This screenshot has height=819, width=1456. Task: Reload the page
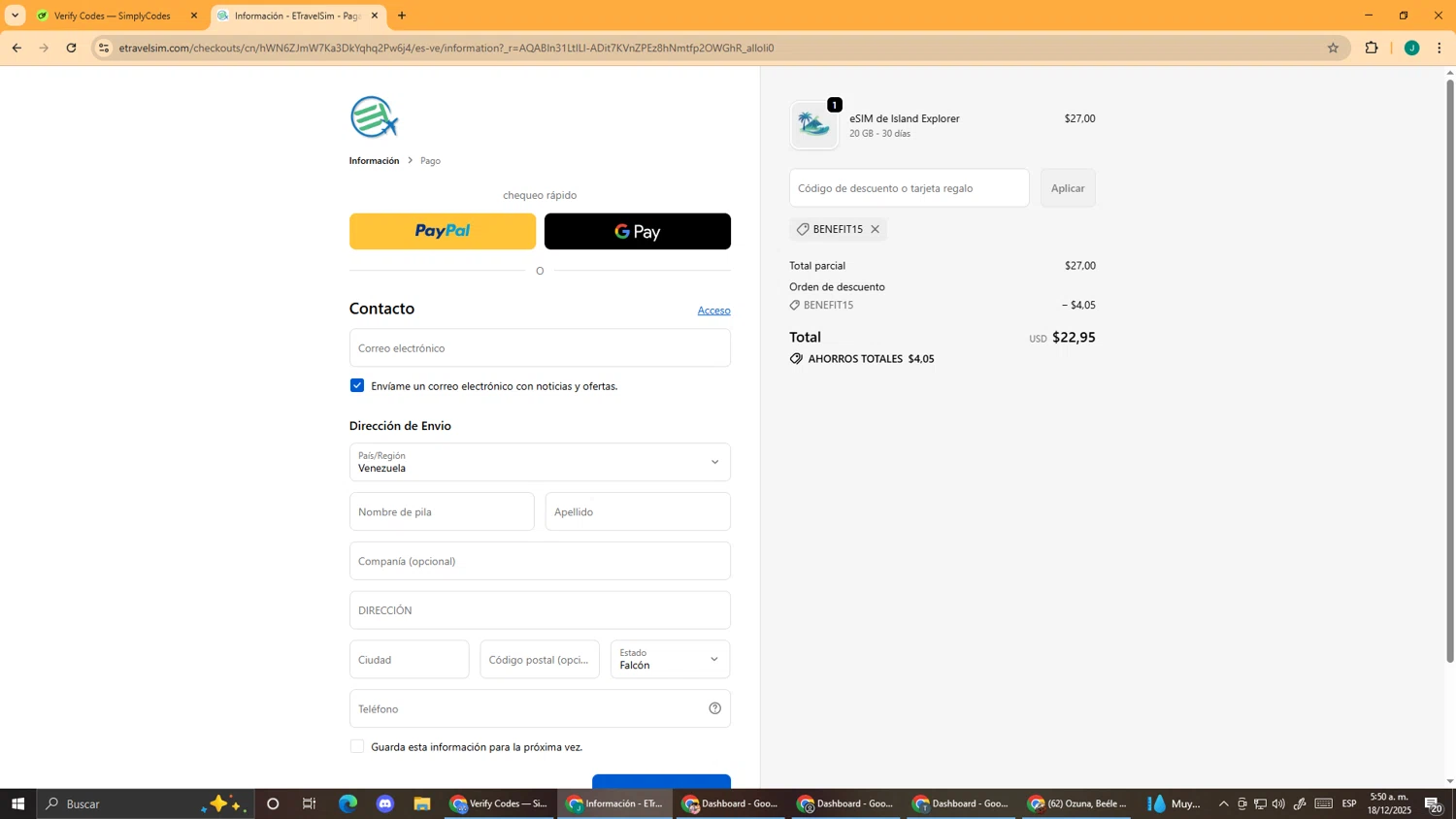tap(71, 48)
